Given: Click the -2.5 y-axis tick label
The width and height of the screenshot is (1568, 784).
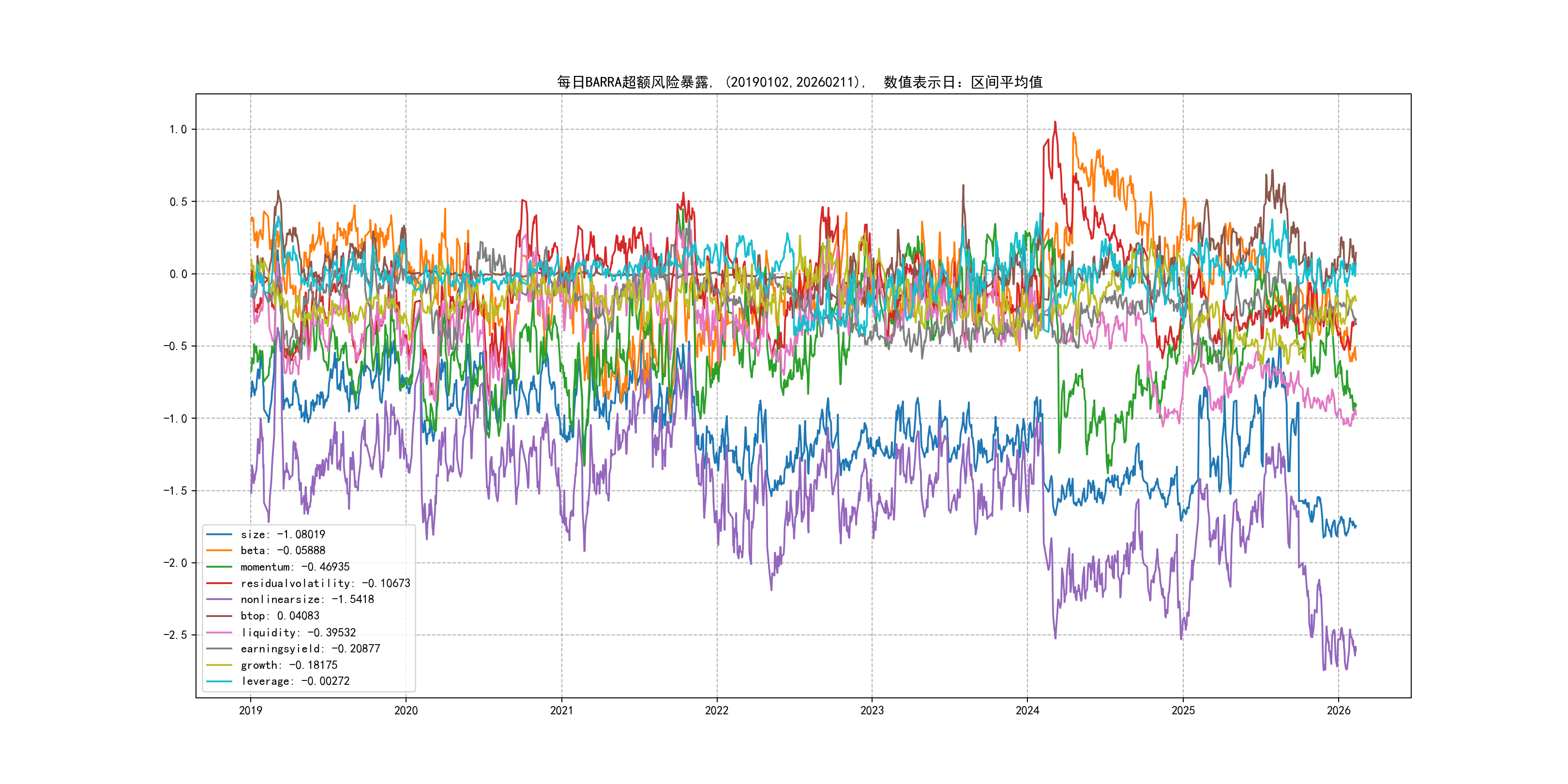Looking at the screenshot, I should click(x=175, y=635).
